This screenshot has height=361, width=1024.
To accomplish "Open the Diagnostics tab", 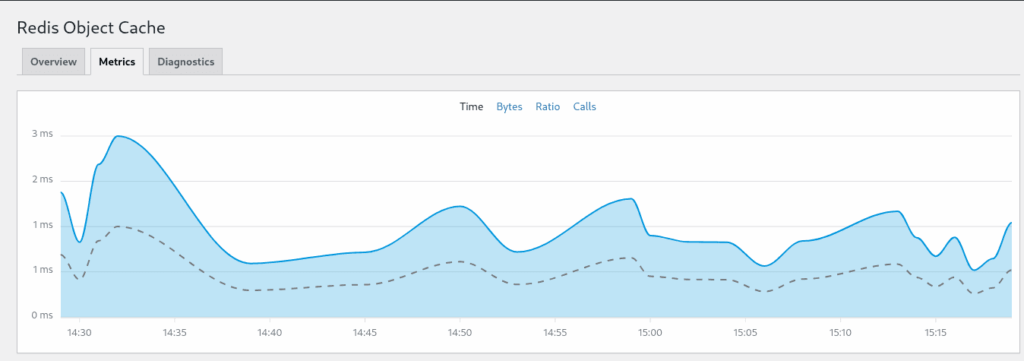I will coord(185,62).
